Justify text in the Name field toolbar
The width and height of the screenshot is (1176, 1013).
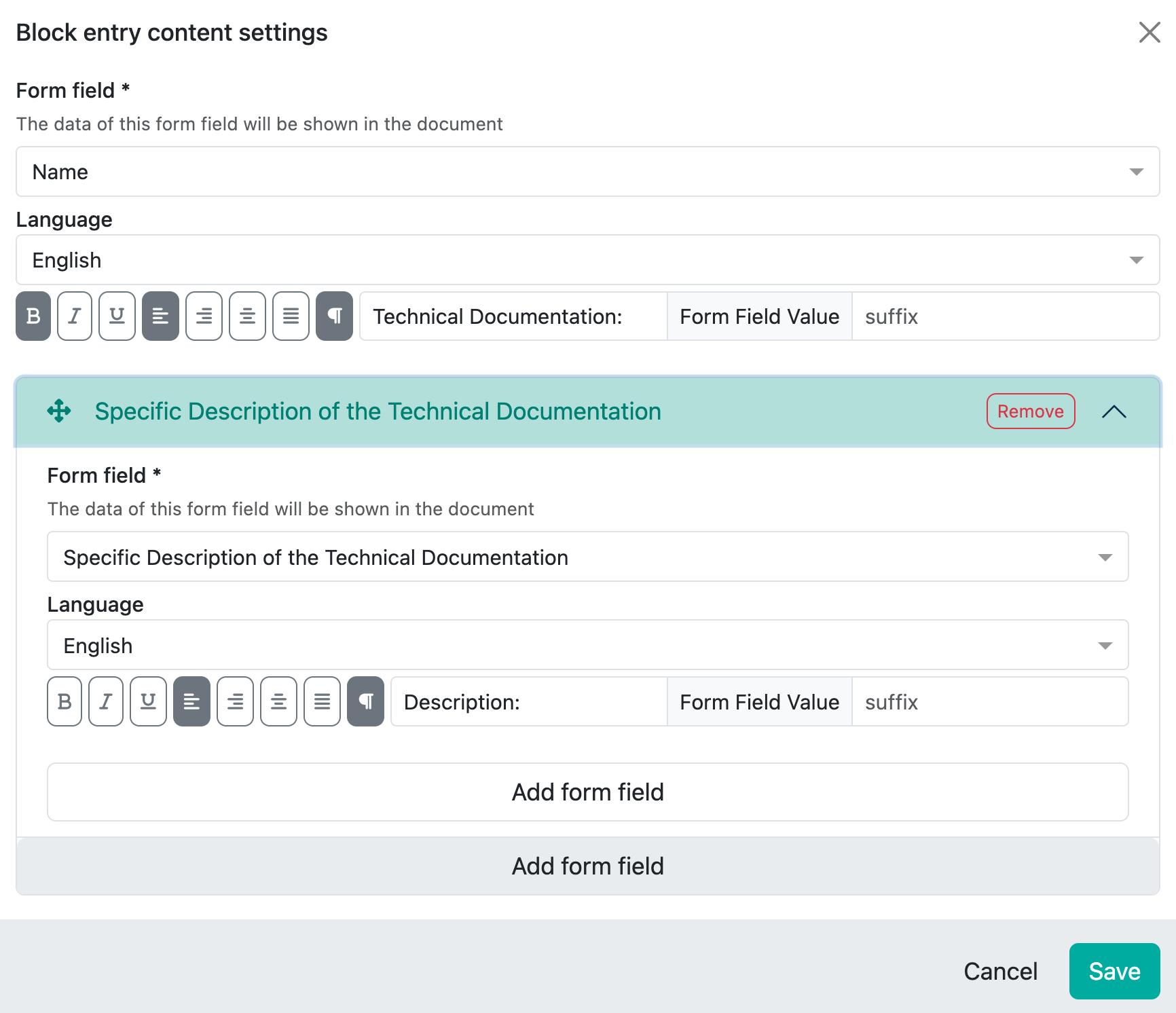click(291, 316)
